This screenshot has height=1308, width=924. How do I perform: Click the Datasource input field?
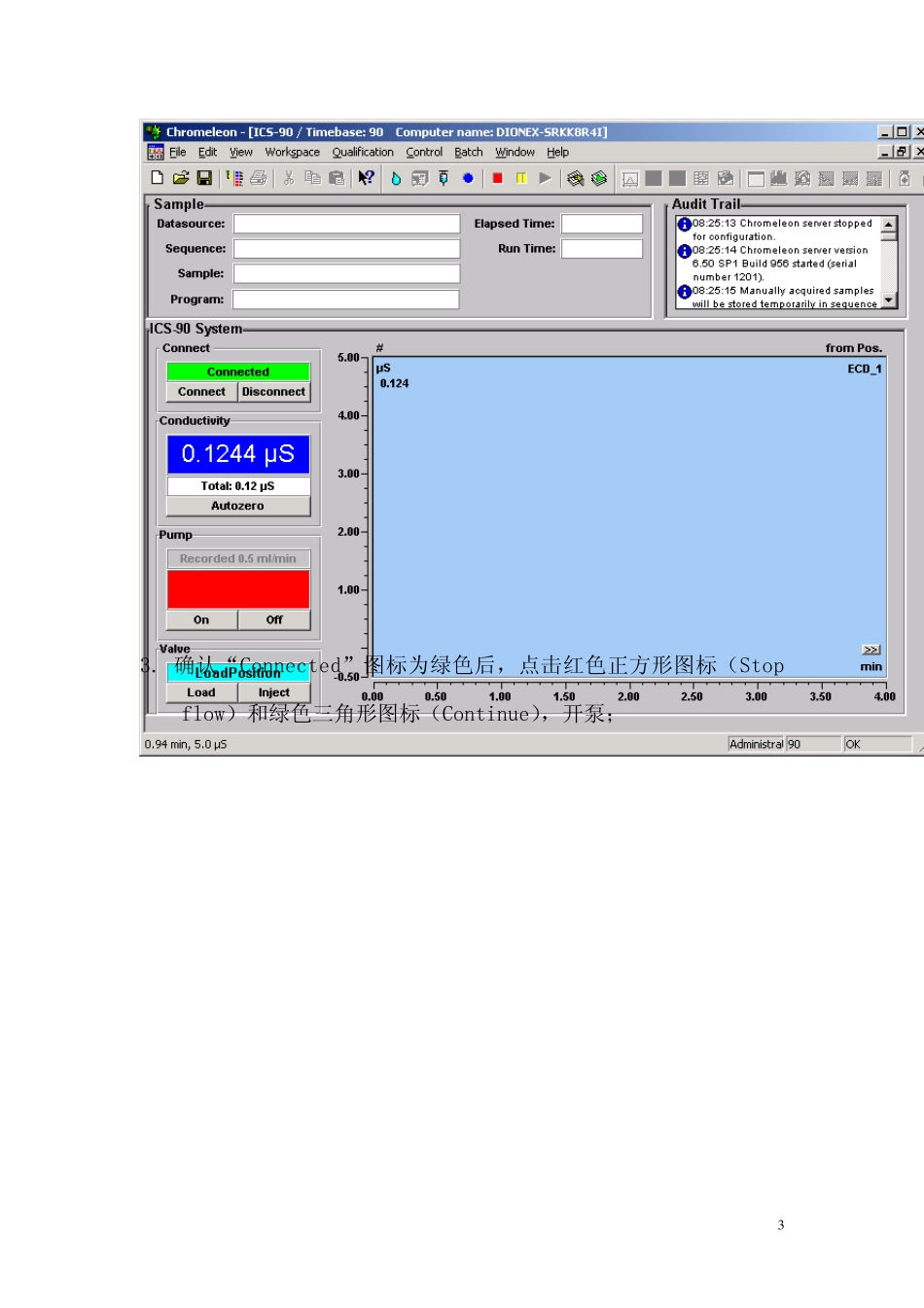[346, 224]
